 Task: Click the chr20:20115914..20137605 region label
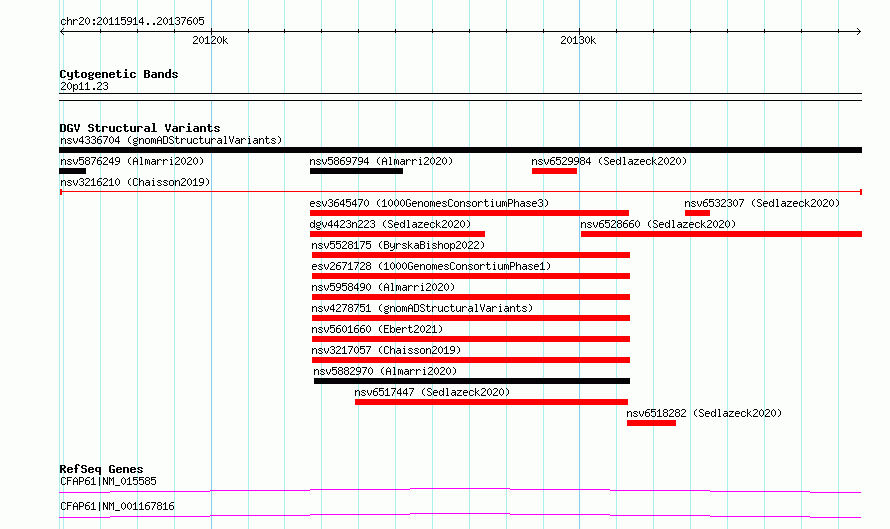click(132, 21)
